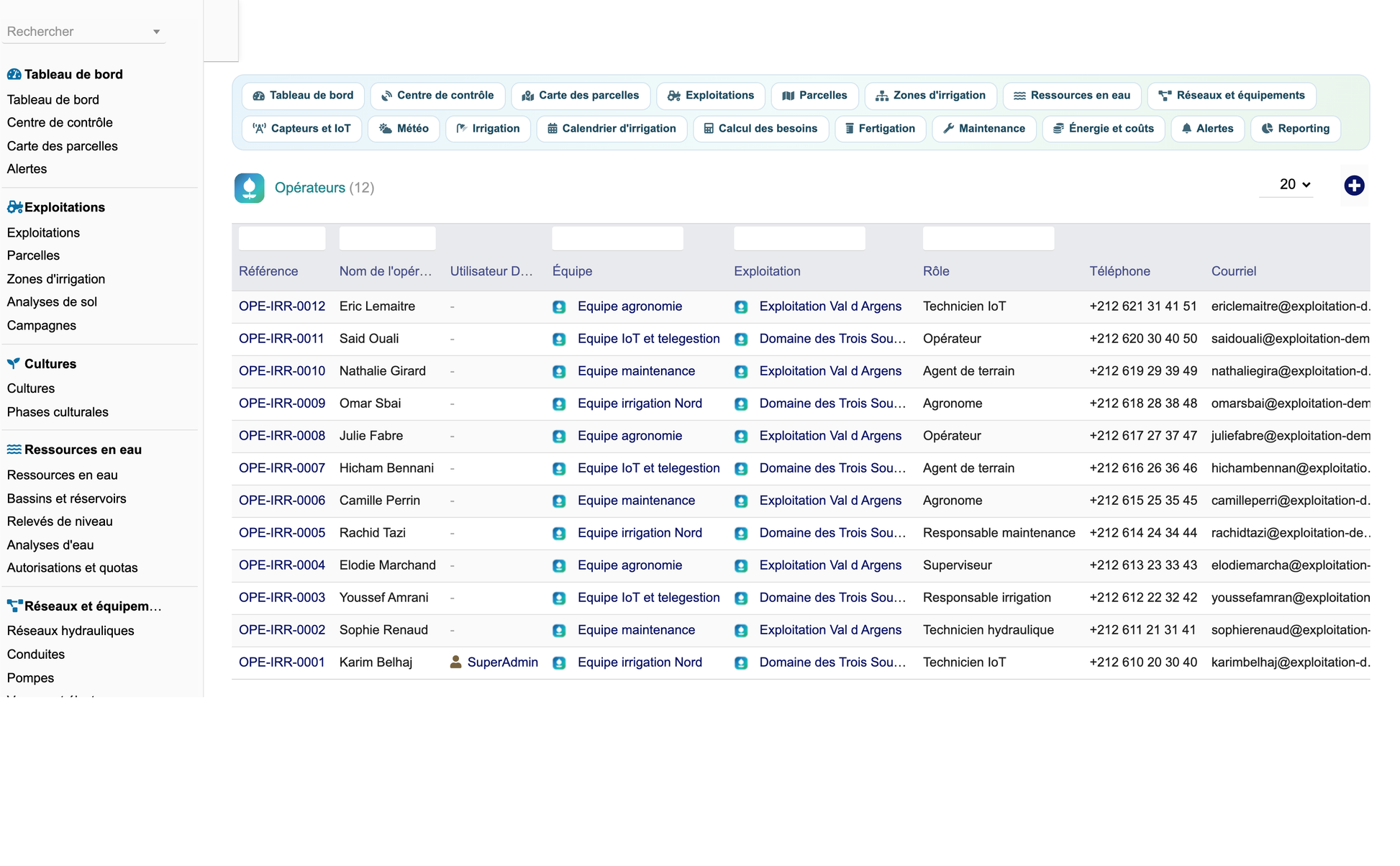Sort by Courriel column header
This screenshot has width=1400, height=866.
click(1233, 271)
